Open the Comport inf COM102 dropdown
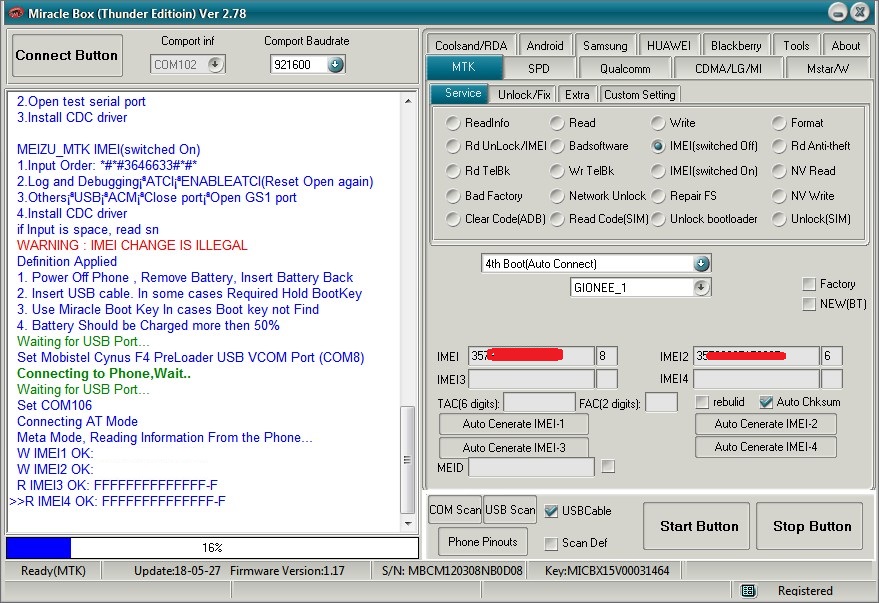 [215, 64]
